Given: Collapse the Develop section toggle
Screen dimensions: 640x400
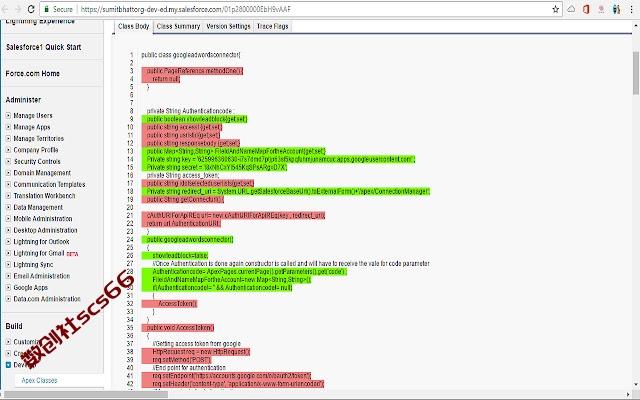Looking at the screenshot, I should click(8, 365).
